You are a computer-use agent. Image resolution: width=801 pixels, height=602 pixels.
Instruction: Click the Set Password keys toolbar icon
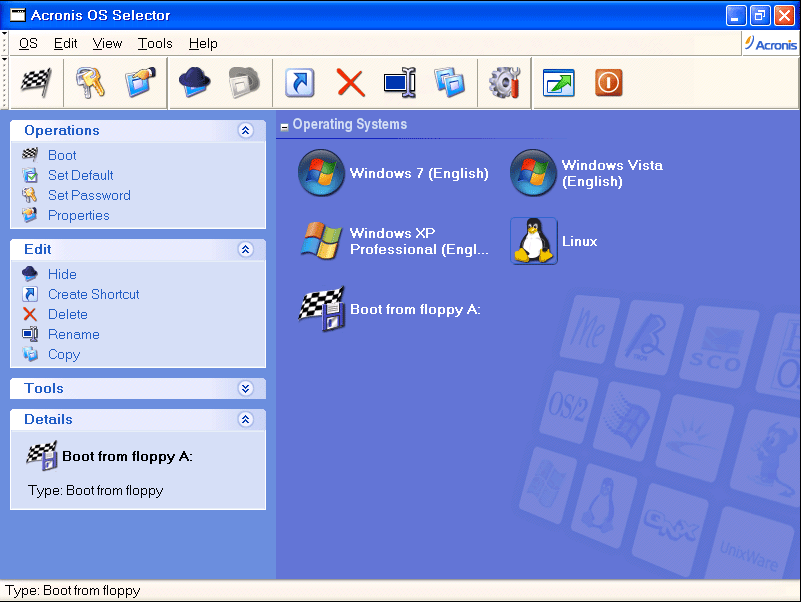click(x=90, y=82)
